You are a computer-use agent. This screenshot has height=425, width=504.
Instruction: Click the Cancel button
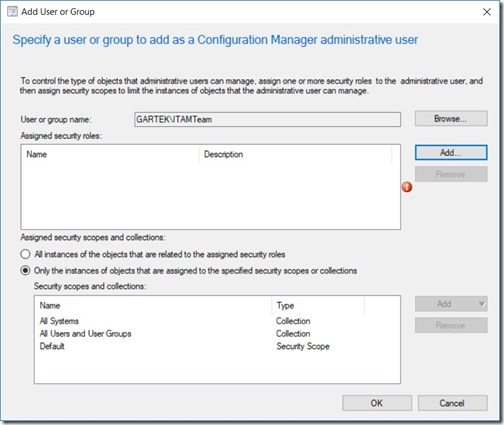point(452,403)
